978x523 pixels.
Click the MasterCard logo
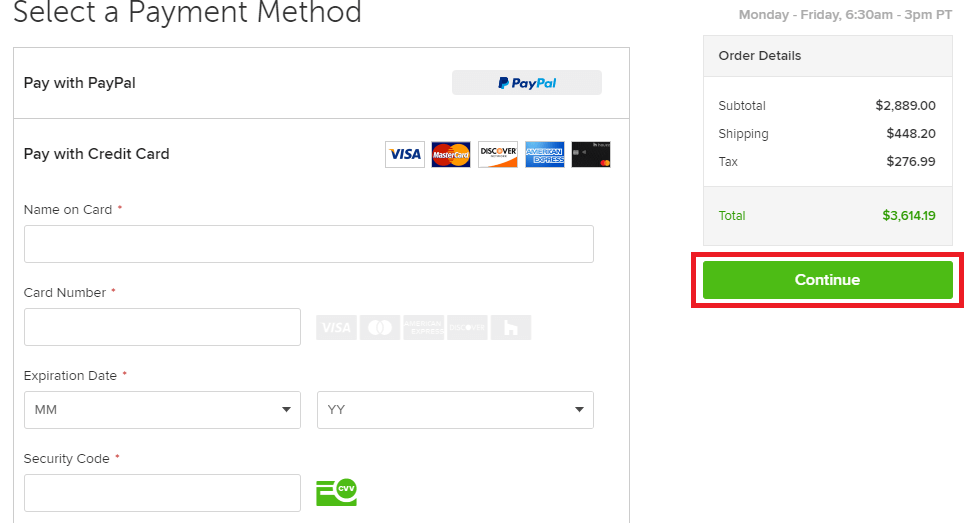(x=451, y=155)
